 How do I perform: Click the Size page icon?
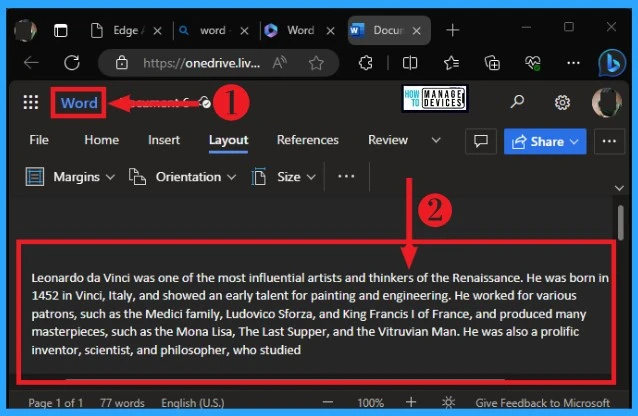[259, 177]
